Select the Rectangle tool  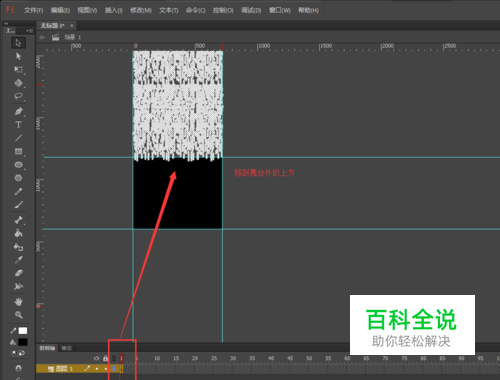[x=18, y=152]
